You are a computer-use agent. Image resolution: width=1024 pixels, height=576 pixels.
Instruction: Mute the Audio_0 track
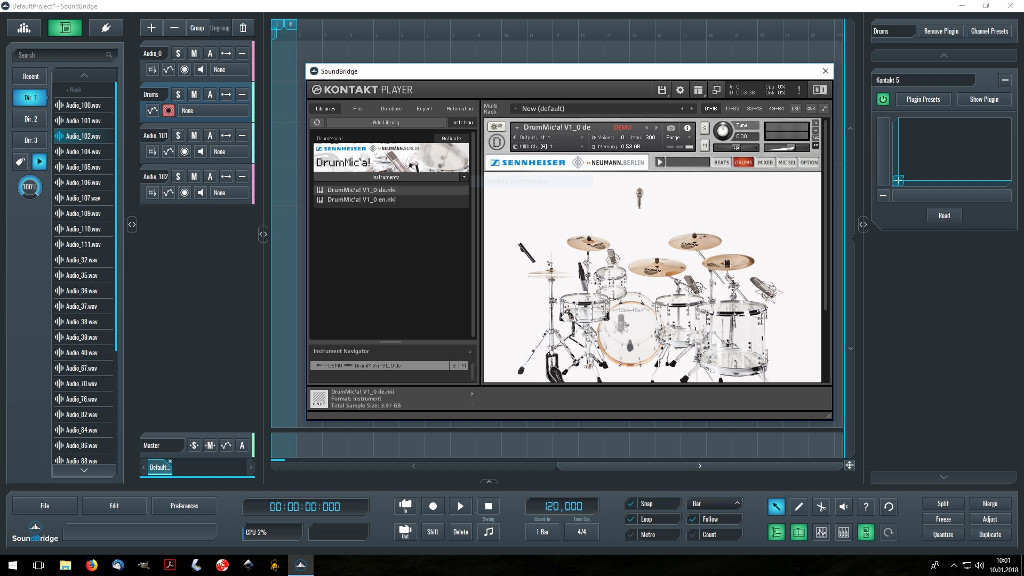click(x=194, y=54)
